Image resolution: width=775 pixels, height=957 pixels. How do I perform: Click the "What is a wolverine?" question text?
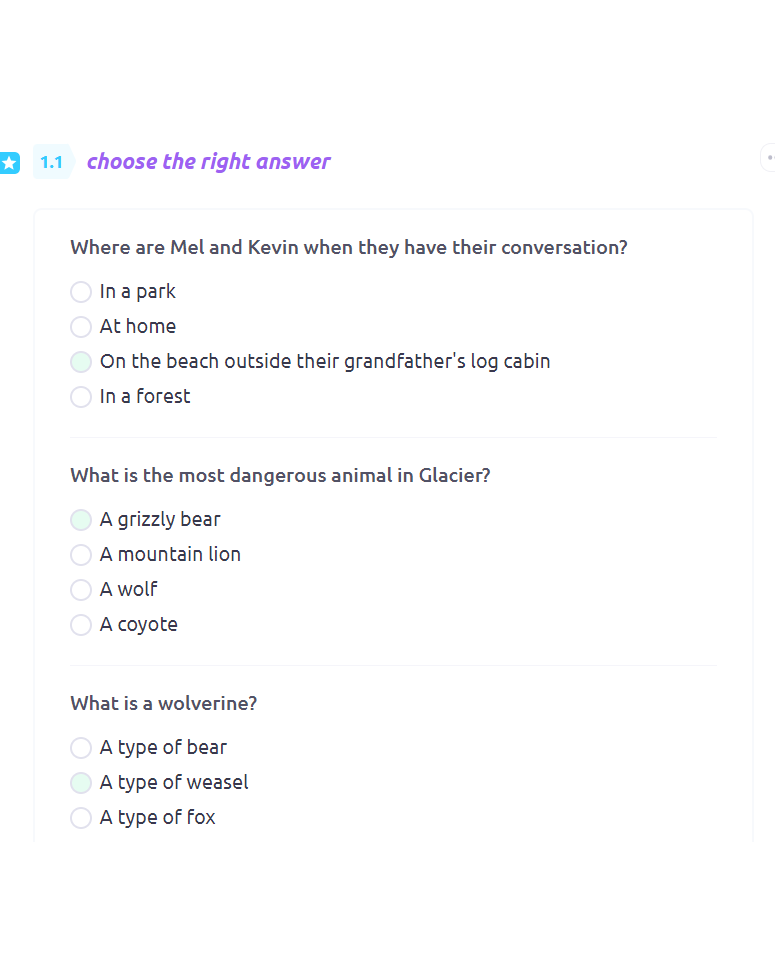pos(164,703)
